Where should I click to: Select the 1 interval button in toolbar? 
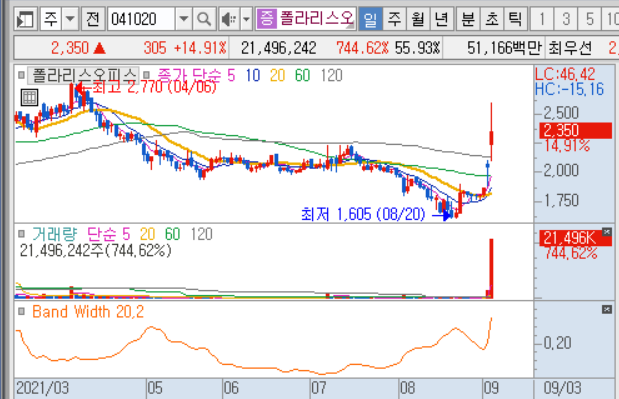point(542,19)
